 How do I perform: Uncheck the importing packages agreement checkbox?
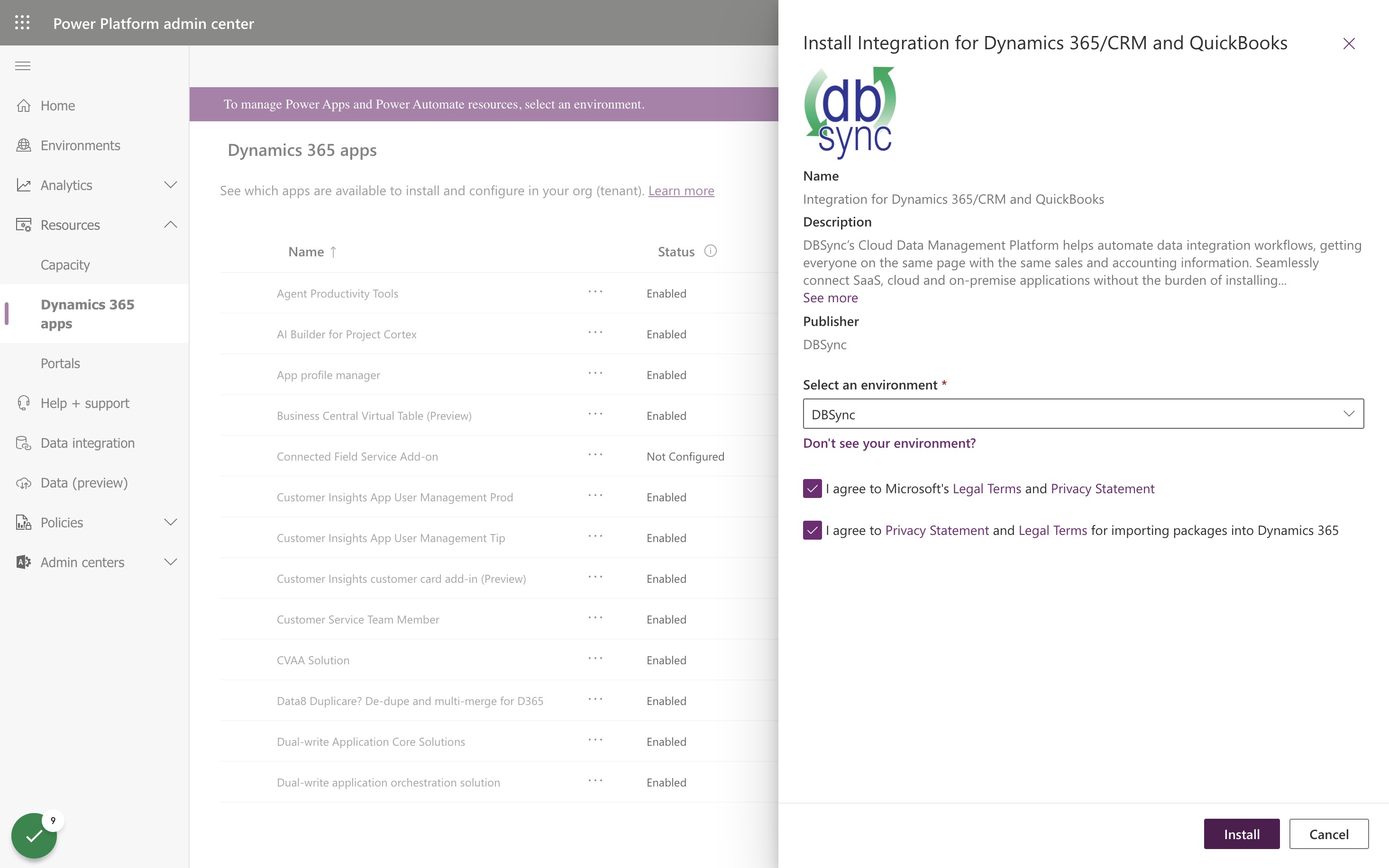[812, 530]
